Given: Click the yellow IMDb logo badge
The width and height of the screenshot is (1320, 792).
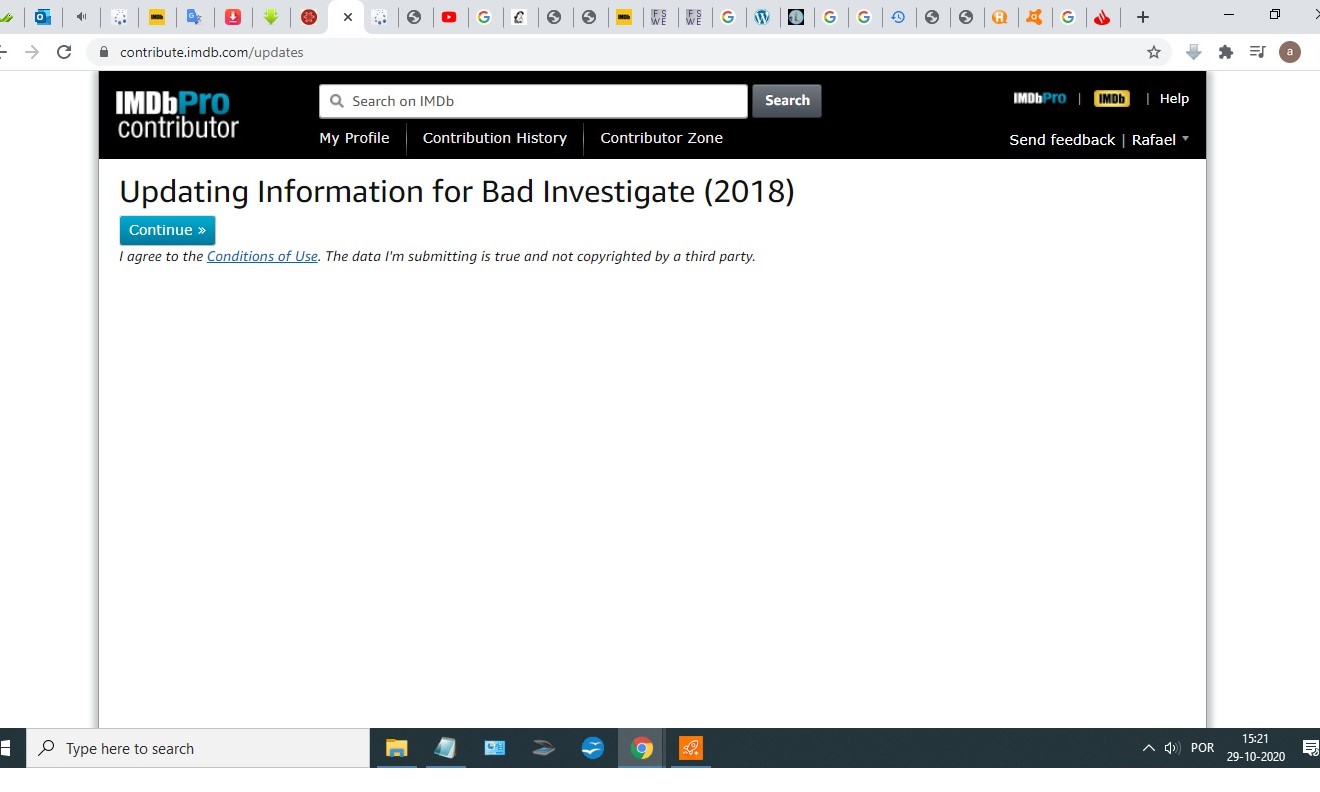Looking at the screenshot, I should (1111, 98).
